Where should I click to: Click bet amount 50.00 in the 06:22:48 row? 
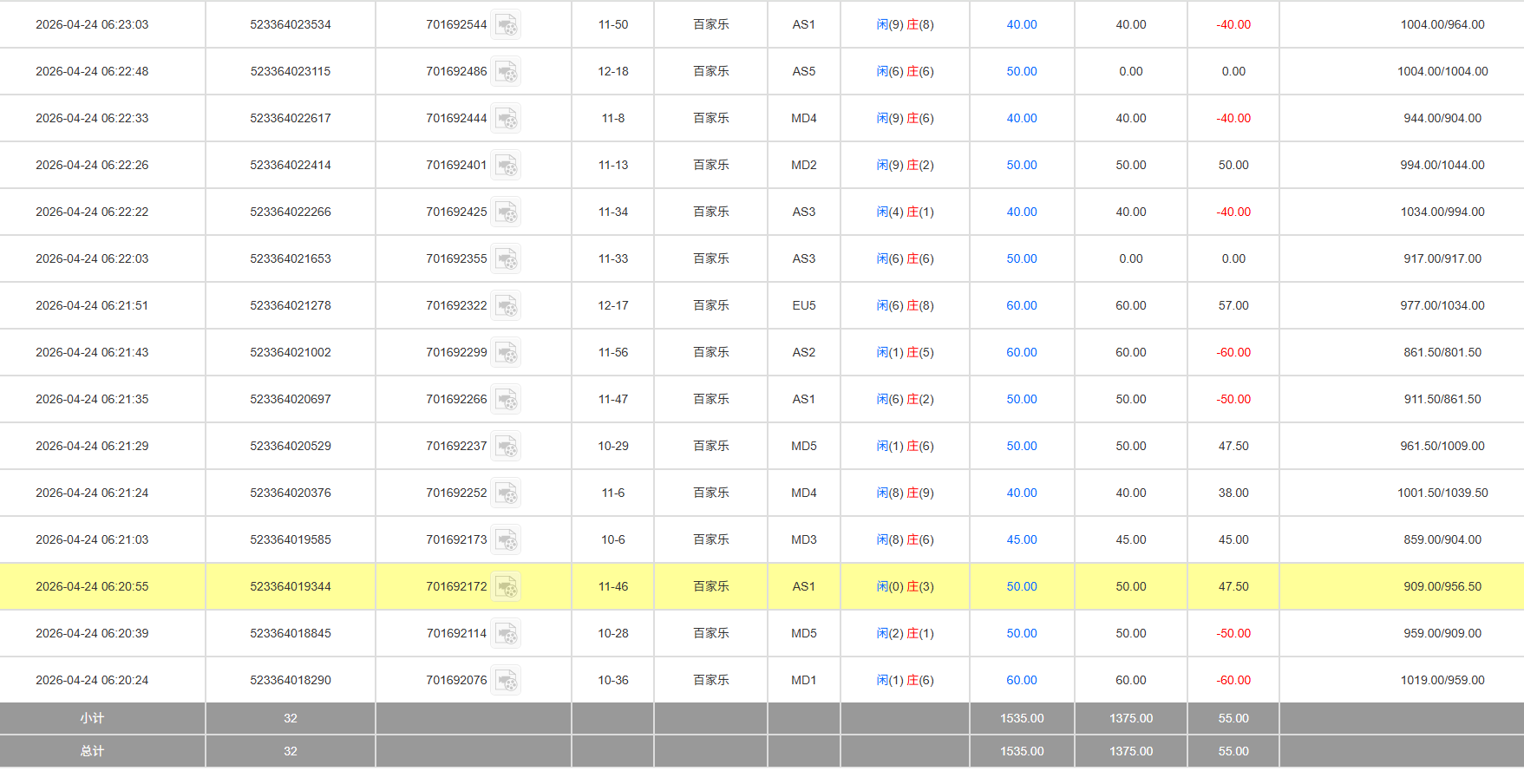click(x=1022, y=71)
